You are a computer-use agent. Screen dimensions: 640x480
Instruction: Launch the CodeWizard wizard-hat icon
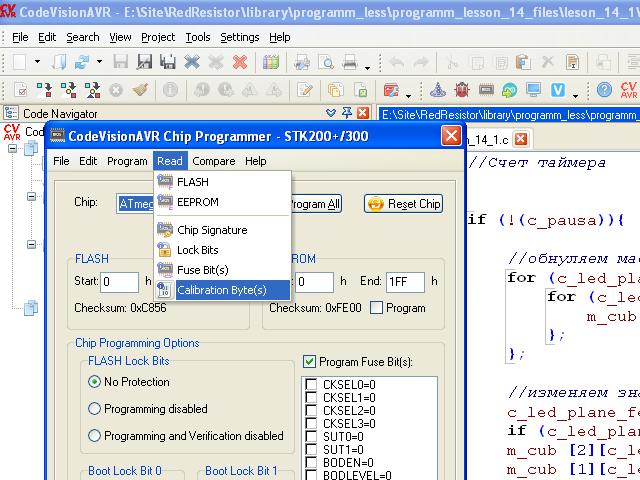point(438,89)
